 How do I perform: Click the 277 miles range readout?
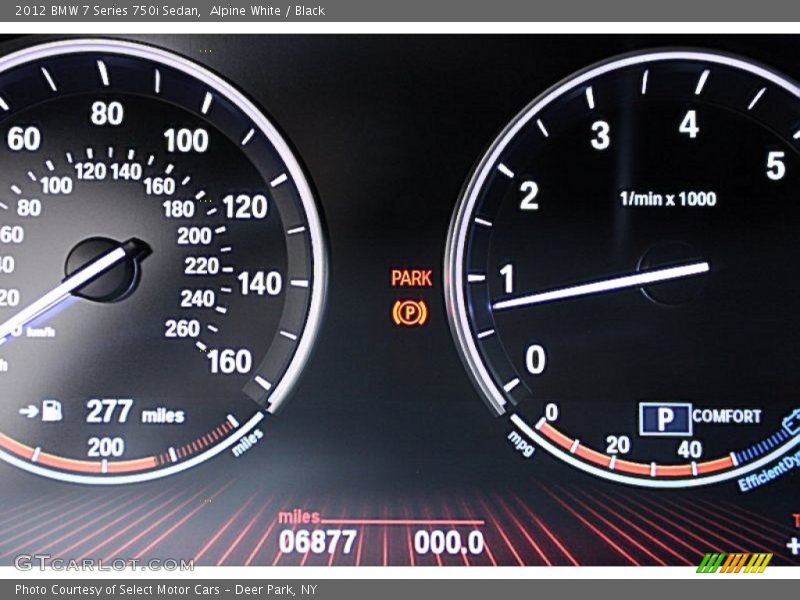134,412
